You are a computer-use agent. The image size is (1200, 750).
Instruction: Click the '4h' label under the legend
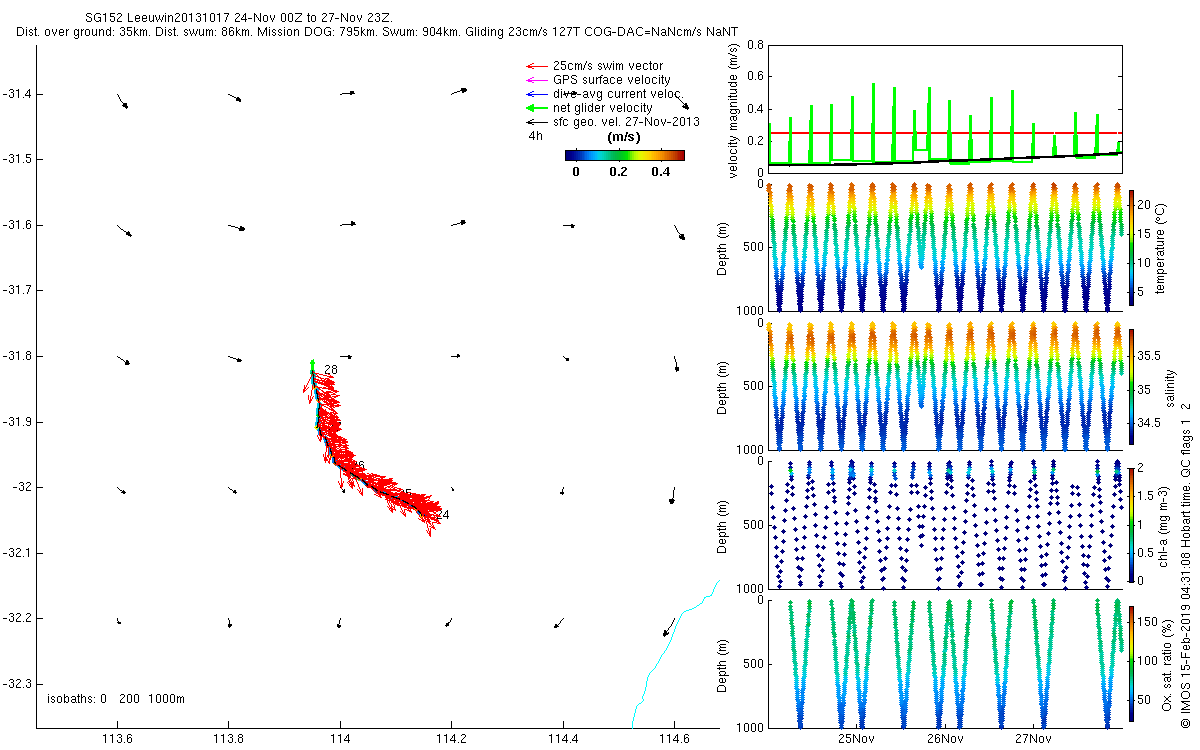535,136
